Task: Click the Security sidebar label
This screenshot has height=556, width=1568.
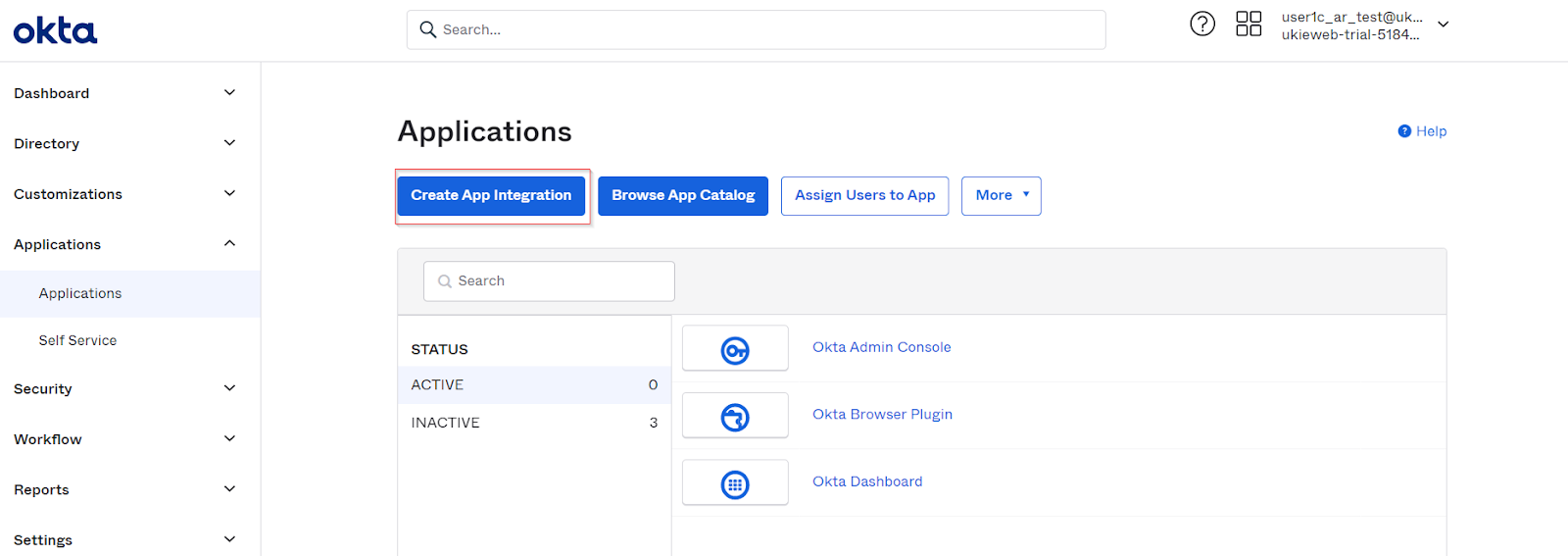Action: [x=42, y=389]
